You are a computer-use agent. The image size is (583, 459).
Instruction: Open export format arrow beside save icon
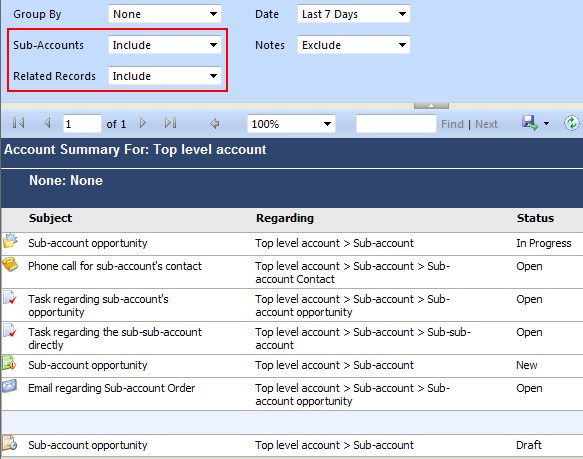tap(546, 123)
